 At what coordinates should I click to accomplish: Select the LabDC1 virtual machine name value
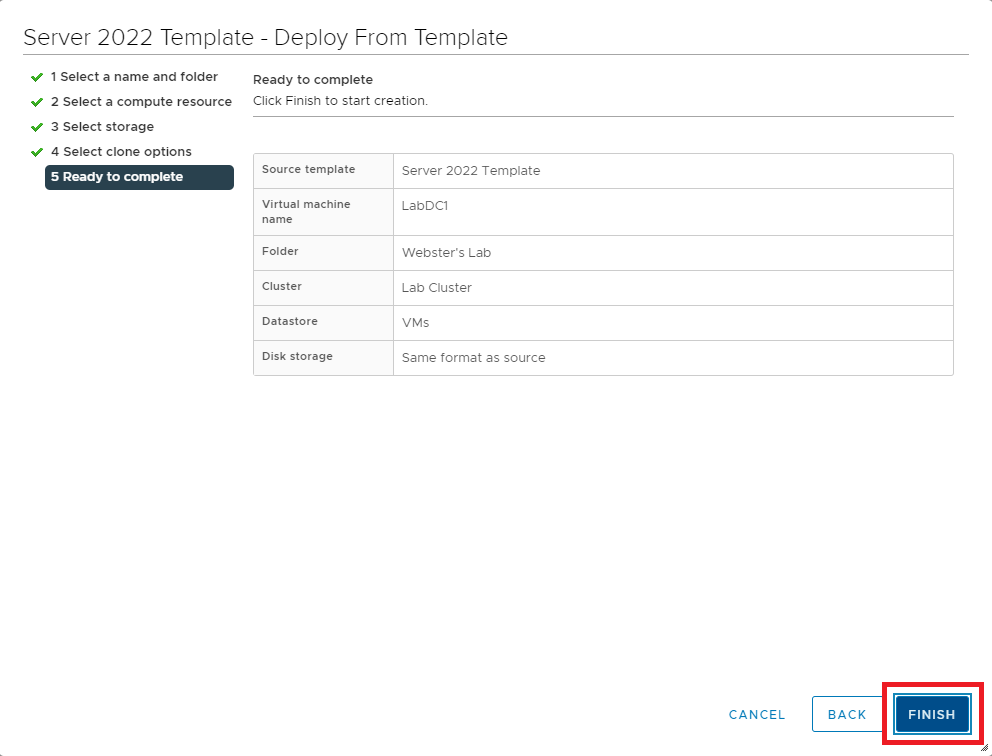click(425, 206)
